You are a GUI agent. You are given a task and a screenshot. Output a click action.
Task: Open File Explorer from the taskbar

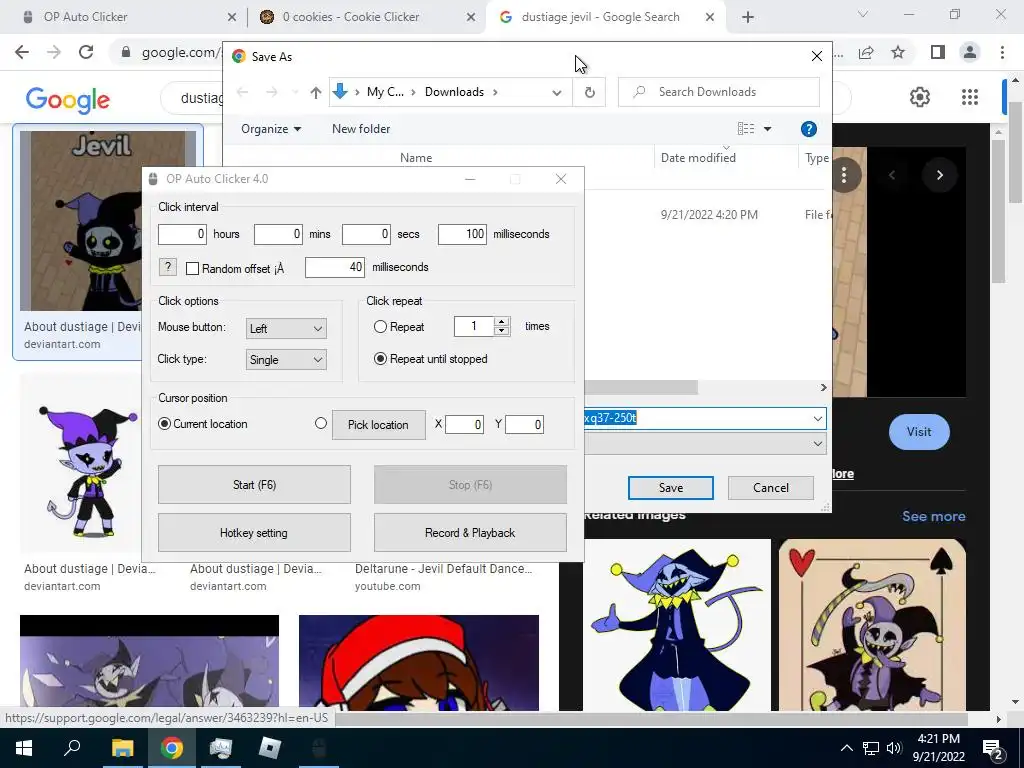122,748
